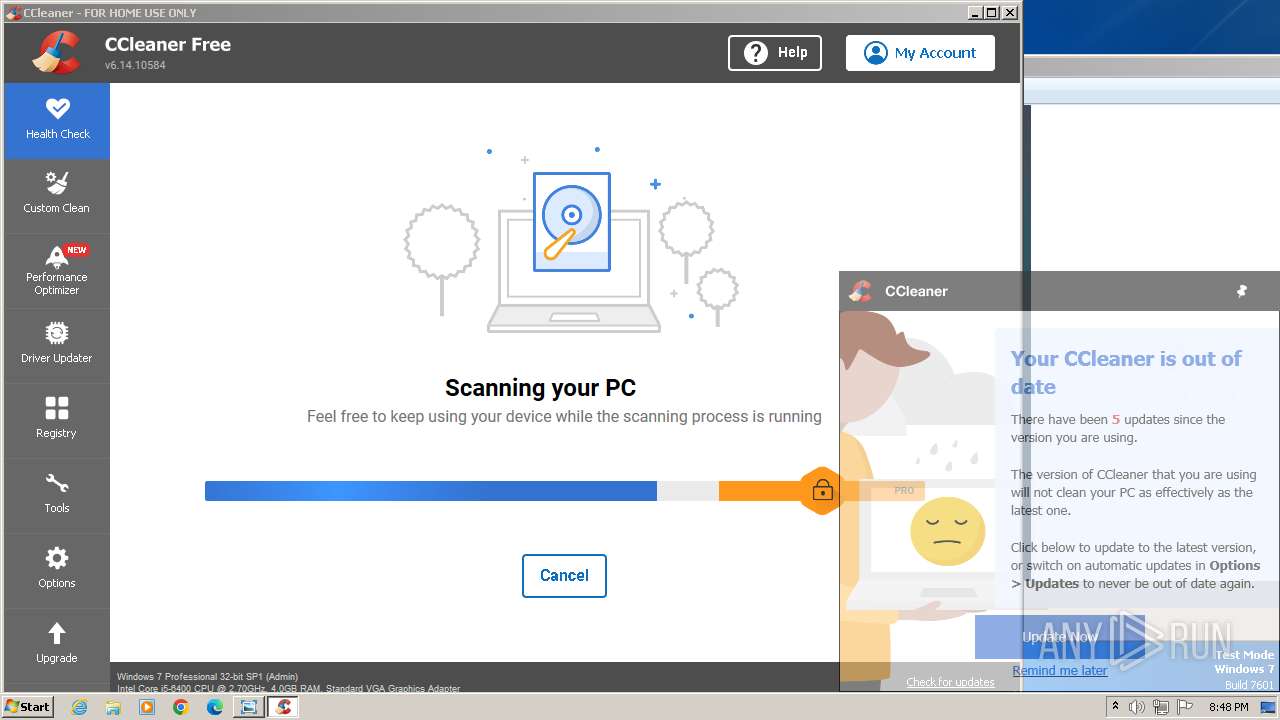Image resolution: width=1280 pixels, height=720 pixels.
Task: Click the sad face emoji in popup
Action: point(947,530)
